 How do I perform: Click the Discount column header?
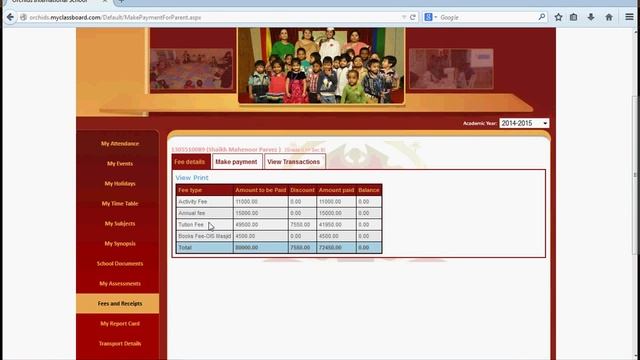tap(302, 190)
